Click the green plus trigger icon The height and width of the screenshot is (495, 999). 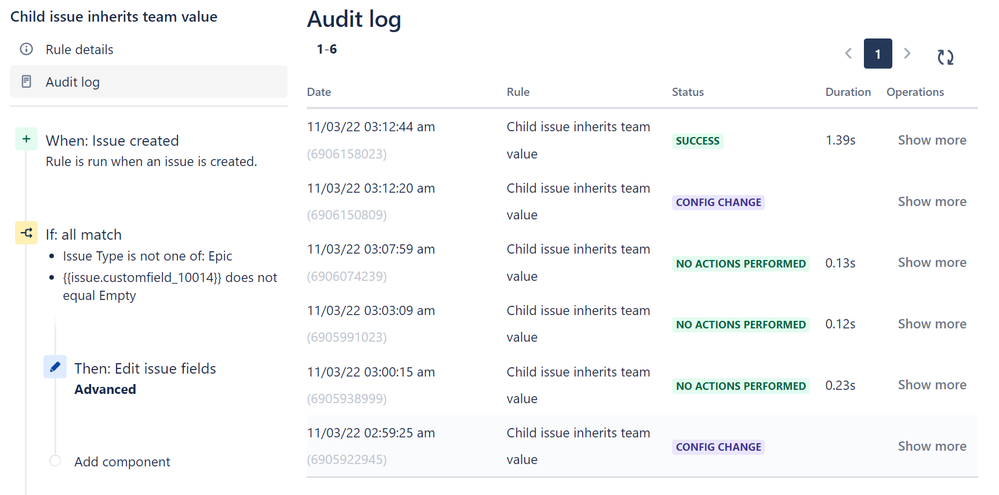(x=26, y=138)
